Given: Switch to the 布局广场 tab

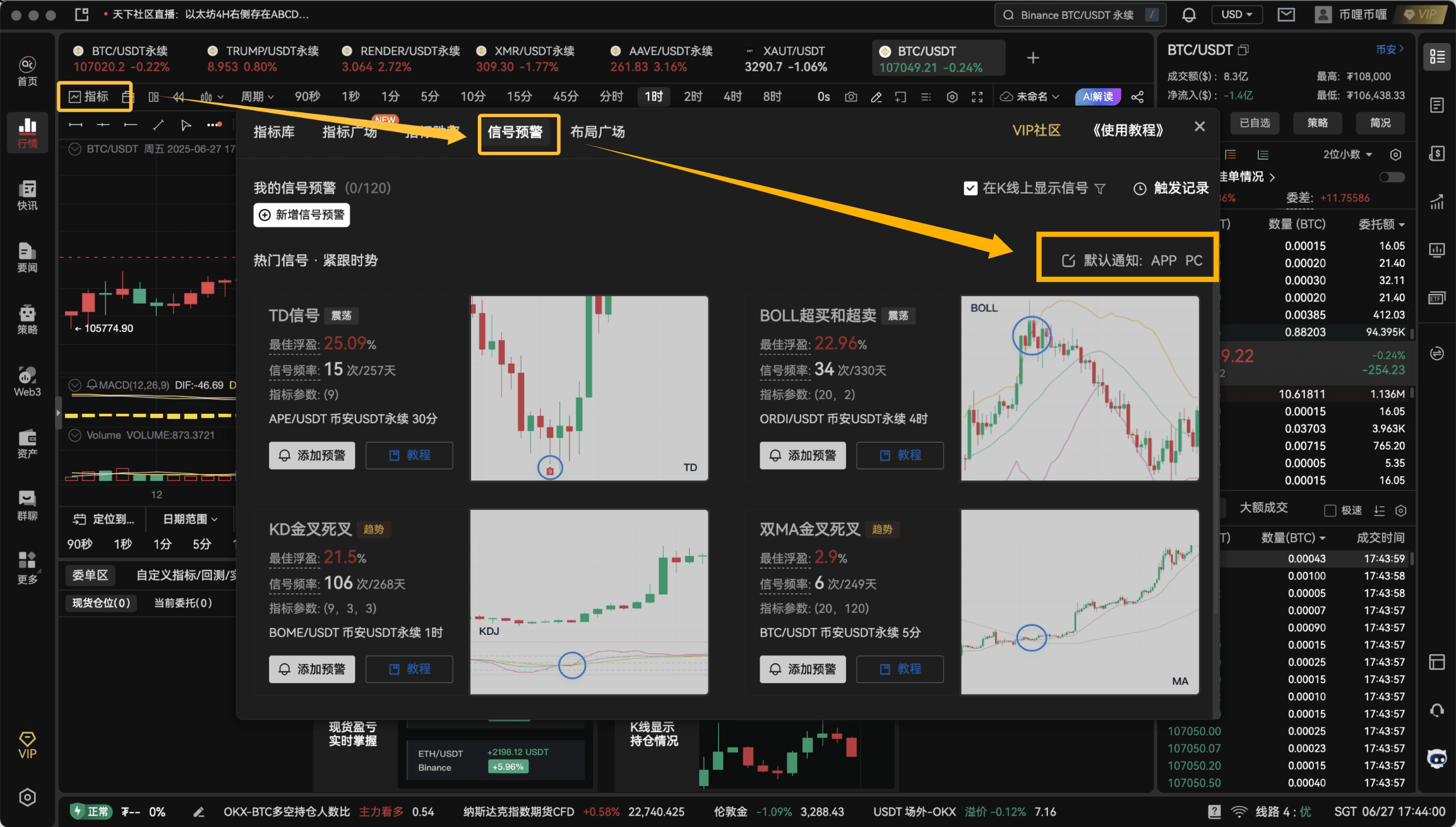Looking at the screenshot, I should [x=597, y=132].
